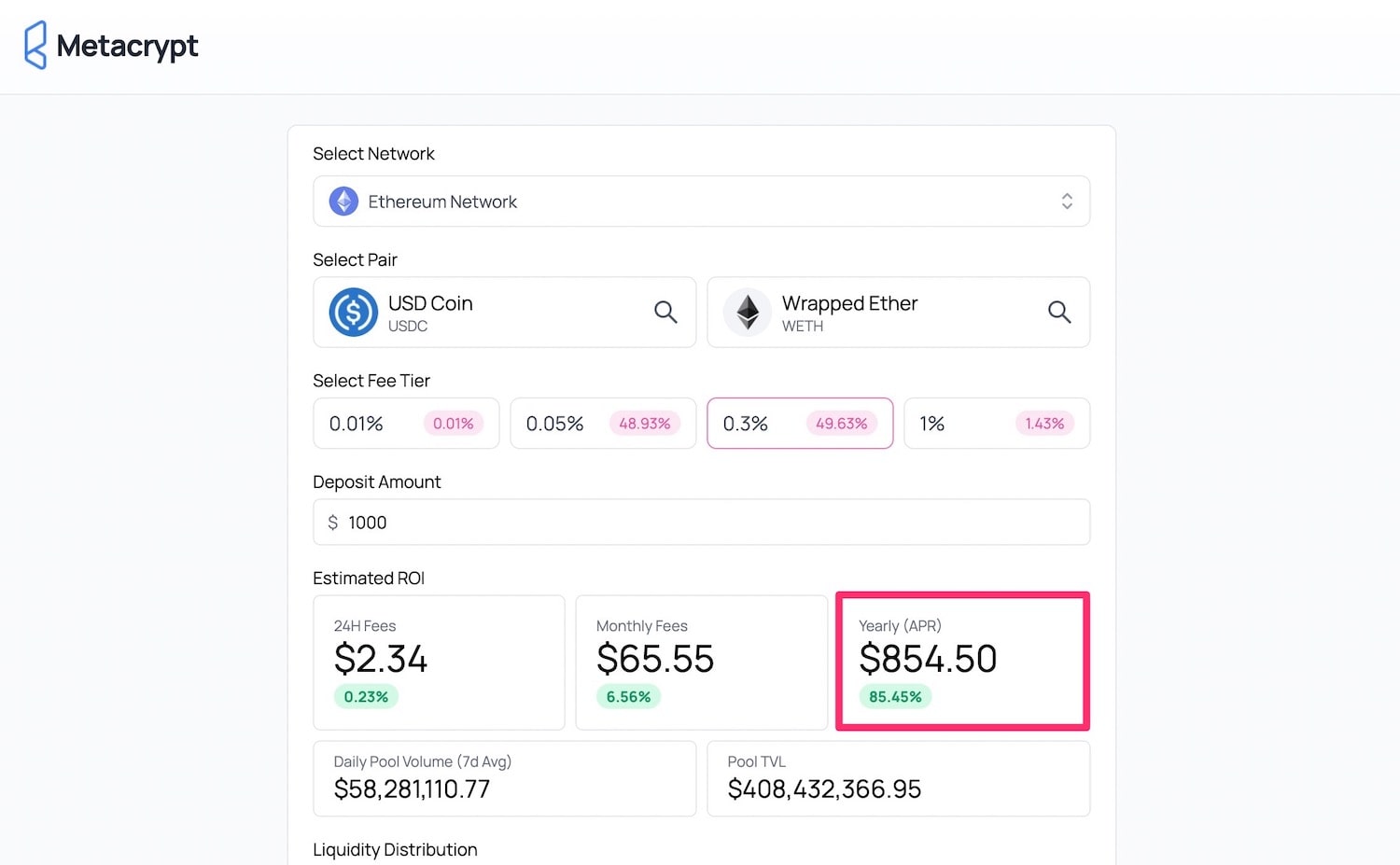Image resolution: width=1400 pixels, height=865 pixels.
Task: Open the Ethereum Network dropdown
Action: [702, 202]
